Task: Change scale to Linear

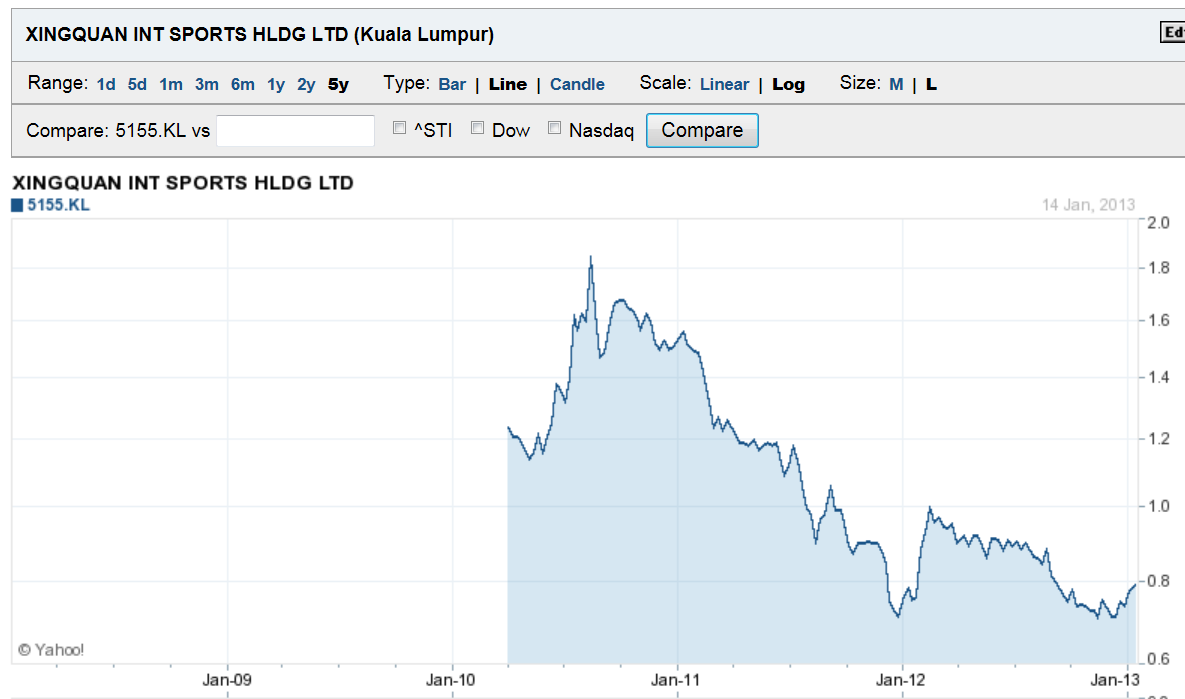Action: click(x=724, y=84)
